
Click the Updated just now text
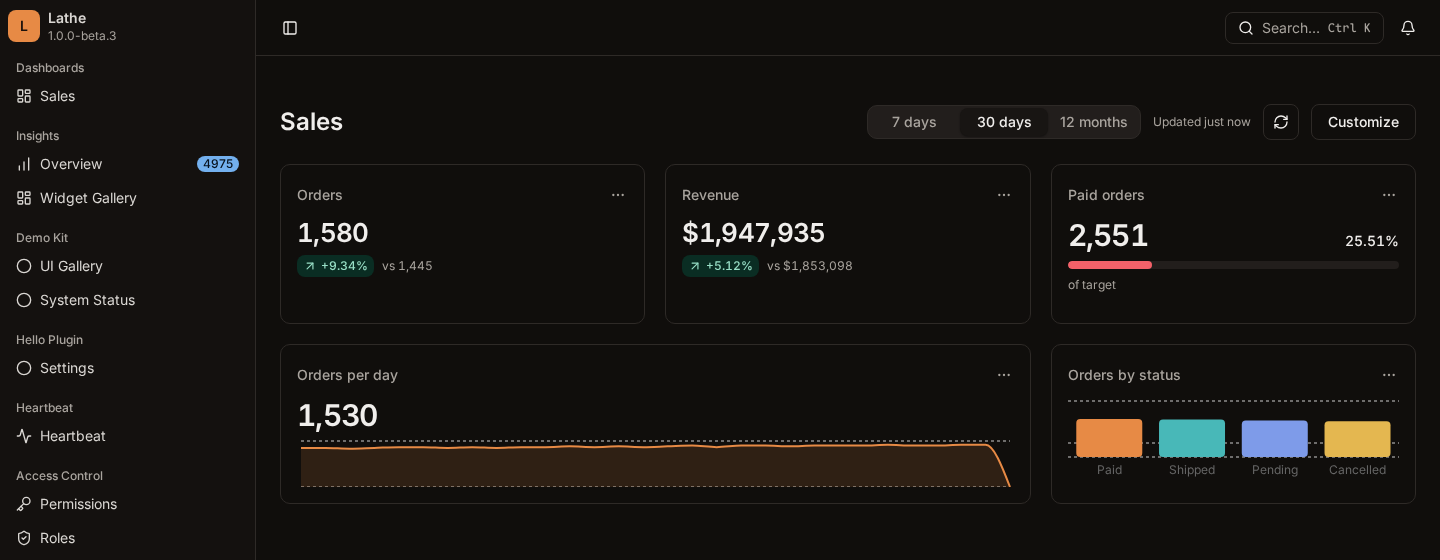[1202, 122]
